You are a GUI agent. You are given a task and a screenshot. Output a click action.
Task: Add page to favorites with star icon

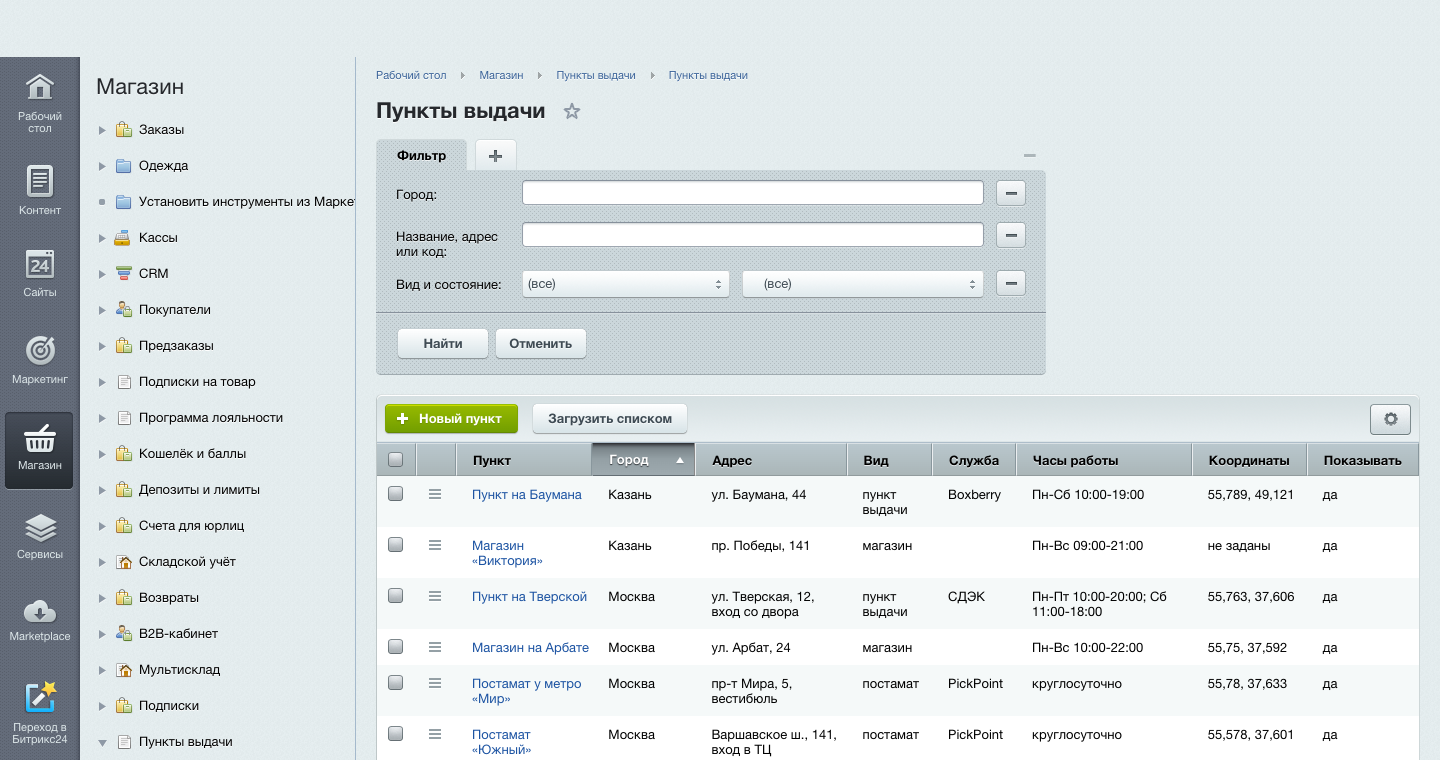point(572,111)
